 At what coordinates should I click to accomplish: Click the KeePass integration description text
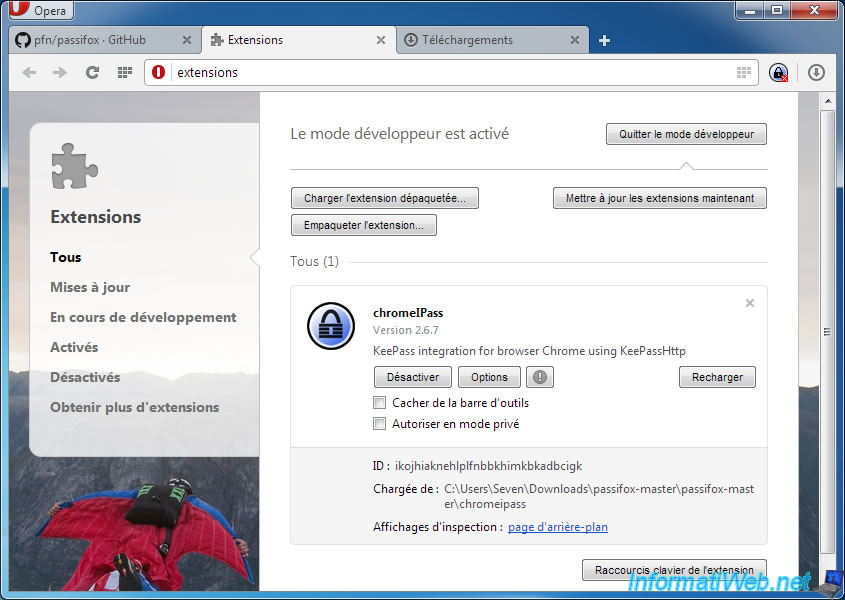529,351
